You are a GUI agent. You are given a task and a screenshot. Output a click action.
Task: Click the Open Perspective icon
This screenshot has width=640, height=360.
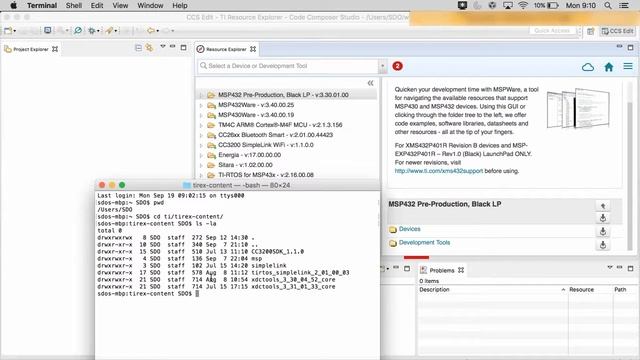(591, 31)
